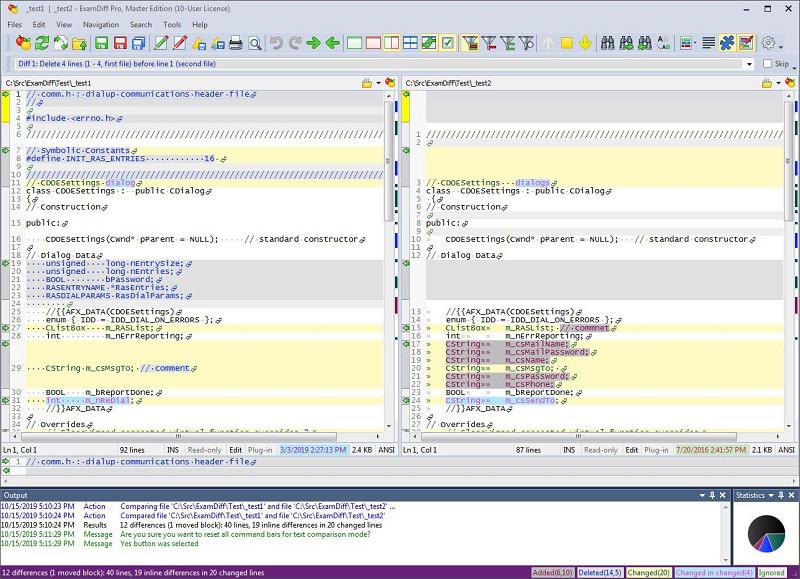Click Edit button in left pane status bar
The height and width of the screenshot is (579, 800).
[237, 450]
